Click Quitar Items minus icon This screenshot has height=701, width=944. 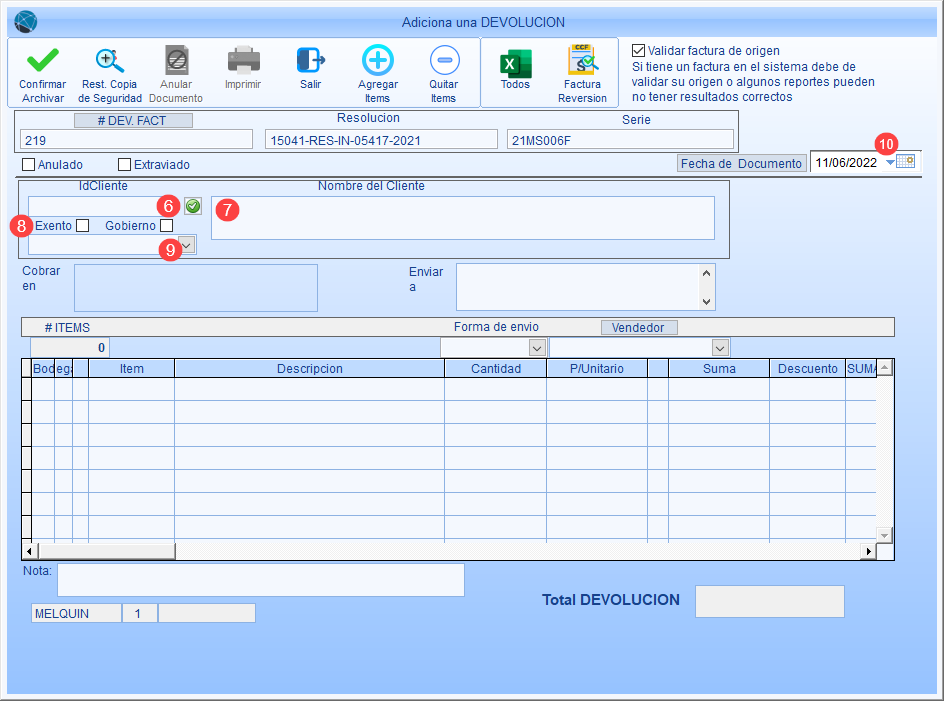(x=444, y=60)
